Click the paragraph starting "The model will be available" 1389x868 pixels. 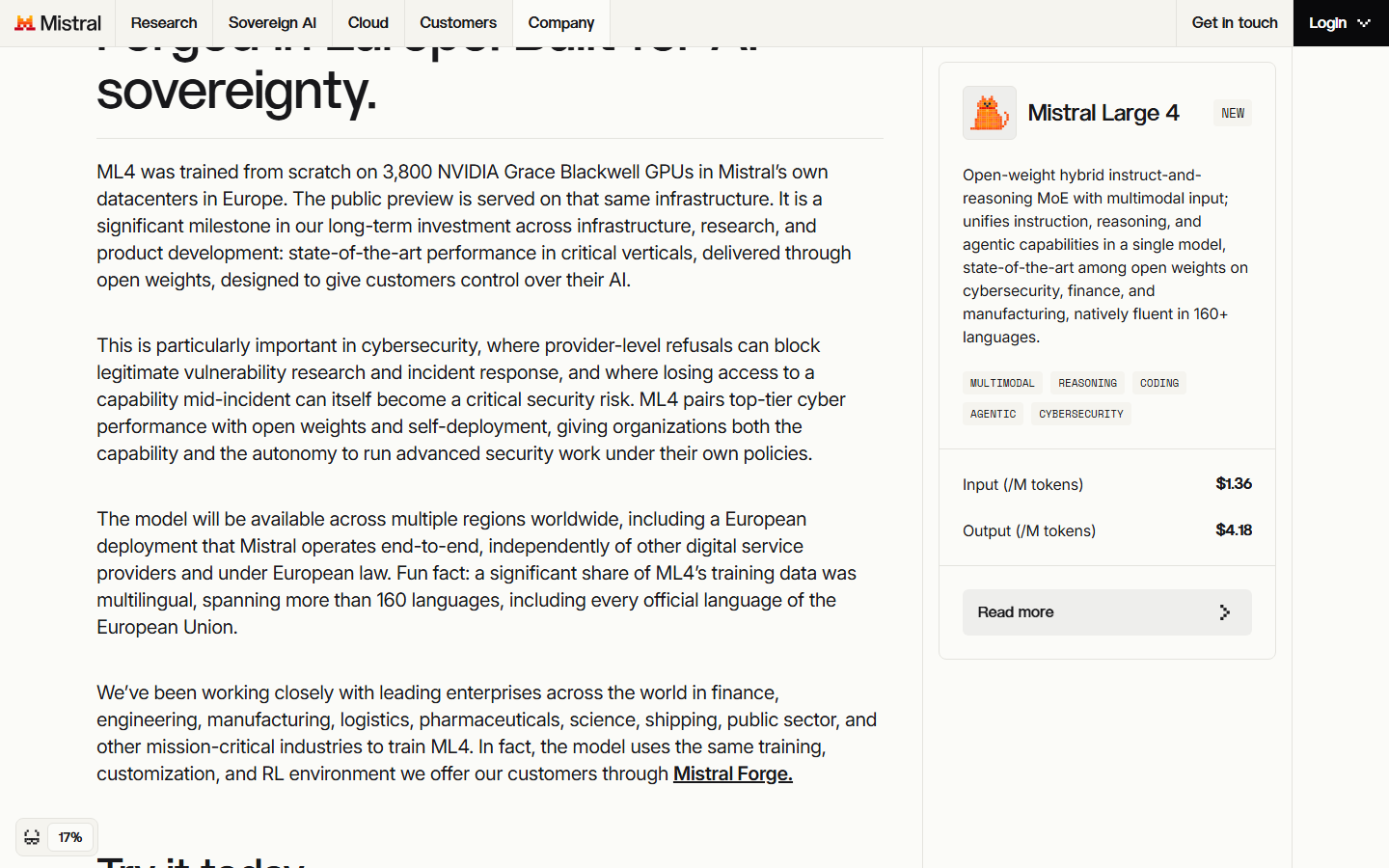(490, 573)
